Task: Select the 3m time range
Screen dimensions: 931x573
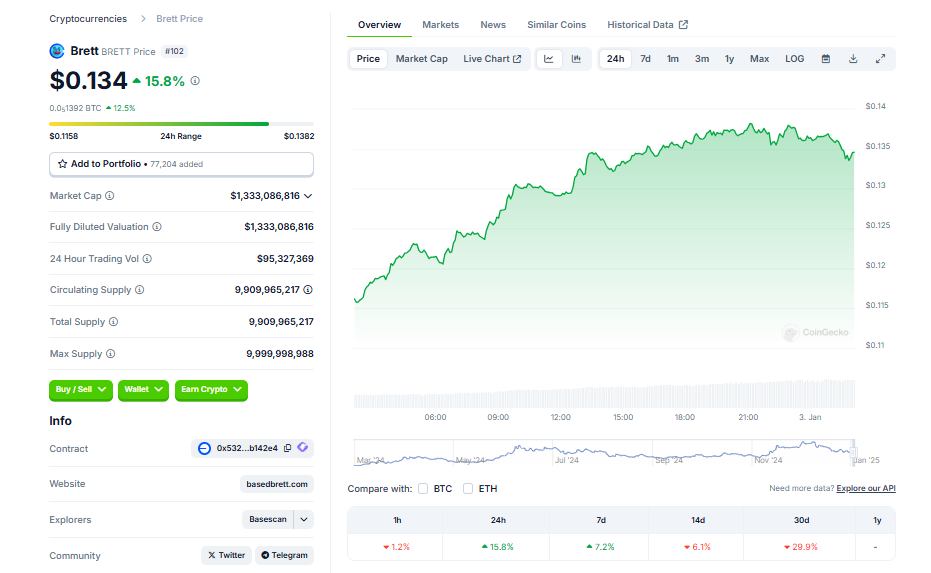Action: [x=702, y=59]
